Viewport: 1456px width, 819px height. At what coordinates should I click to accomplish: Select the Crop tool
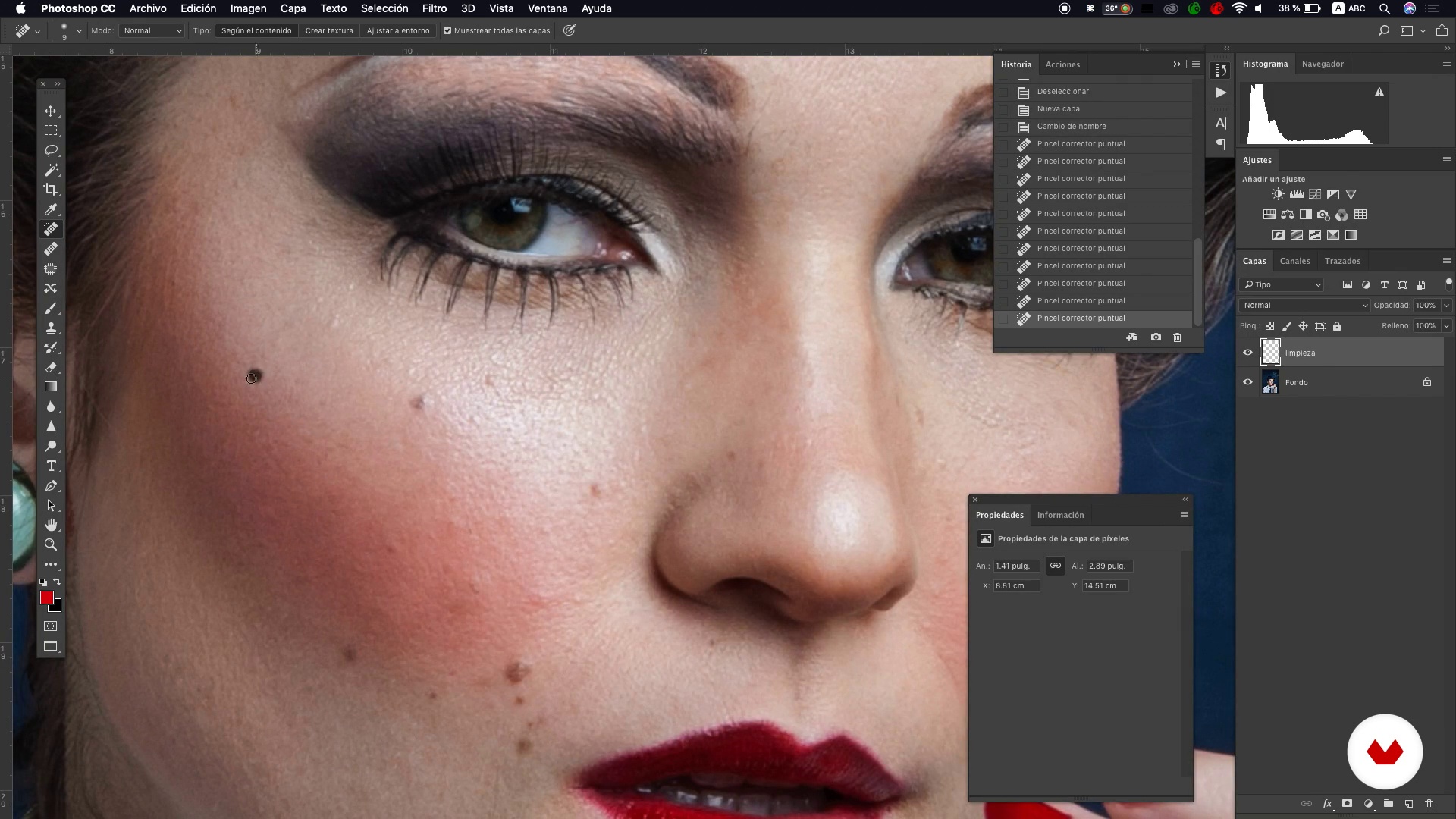pos(51,190)
